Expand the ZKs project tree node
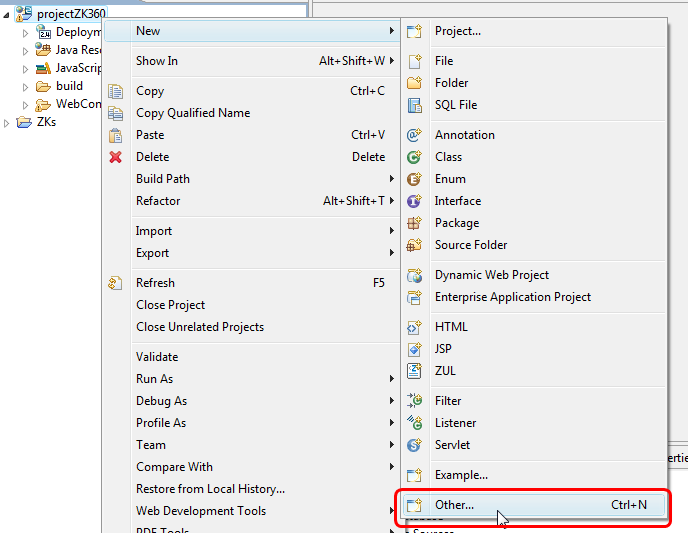 [x=8, y=123]
